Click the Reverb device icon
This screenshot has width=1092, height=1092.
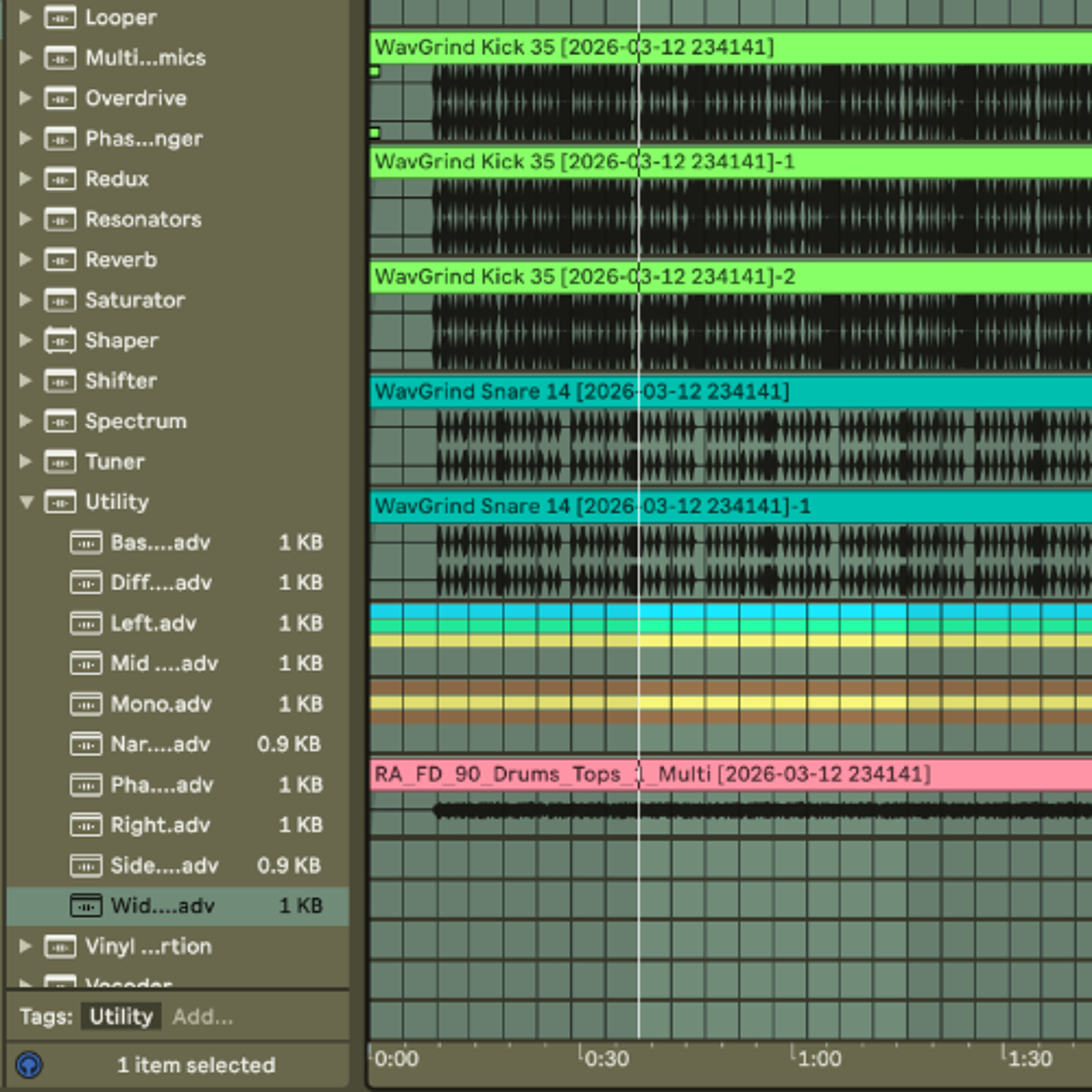coord(60,260)
